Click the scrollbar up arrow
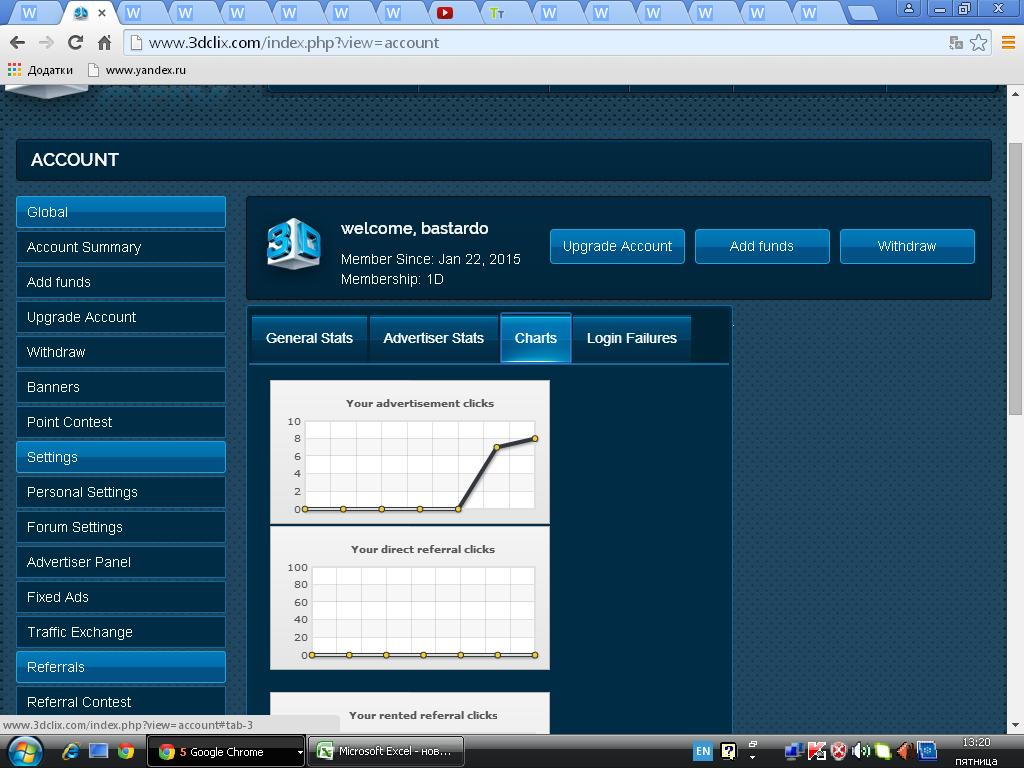1024x768 pixels. click(1015, 93)
